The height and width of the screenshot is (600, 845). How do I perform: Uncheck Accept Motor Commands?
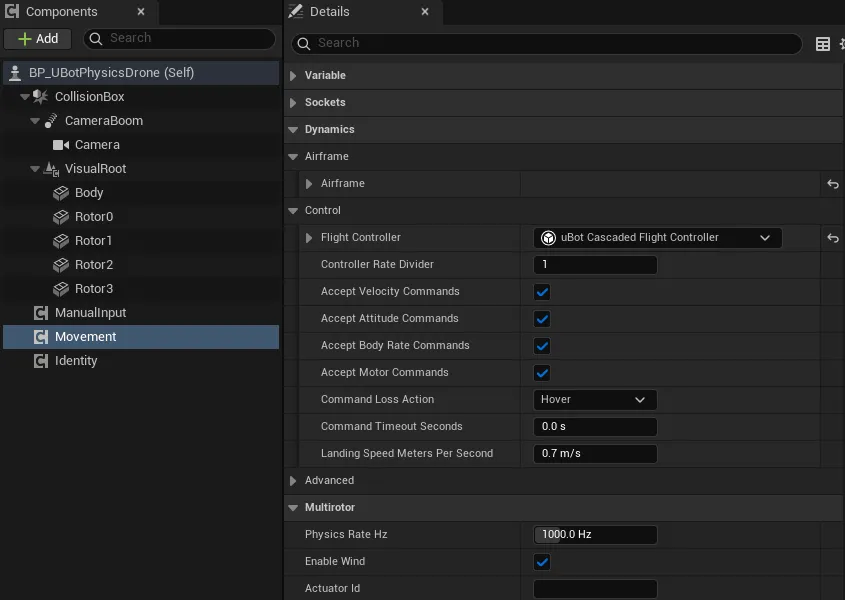click(x=542, y=373)
